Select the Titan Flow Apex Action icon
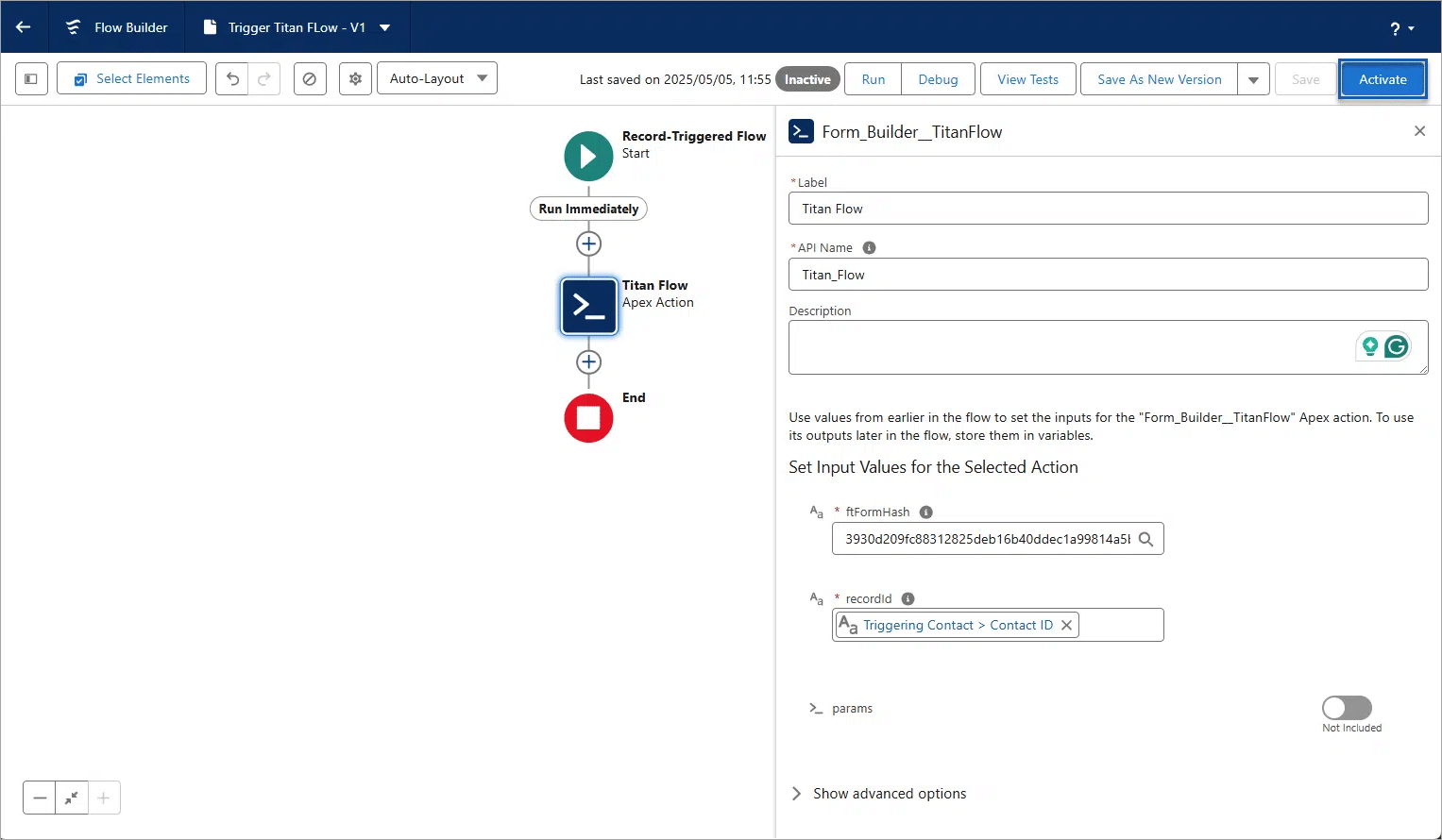 (589, 306)
